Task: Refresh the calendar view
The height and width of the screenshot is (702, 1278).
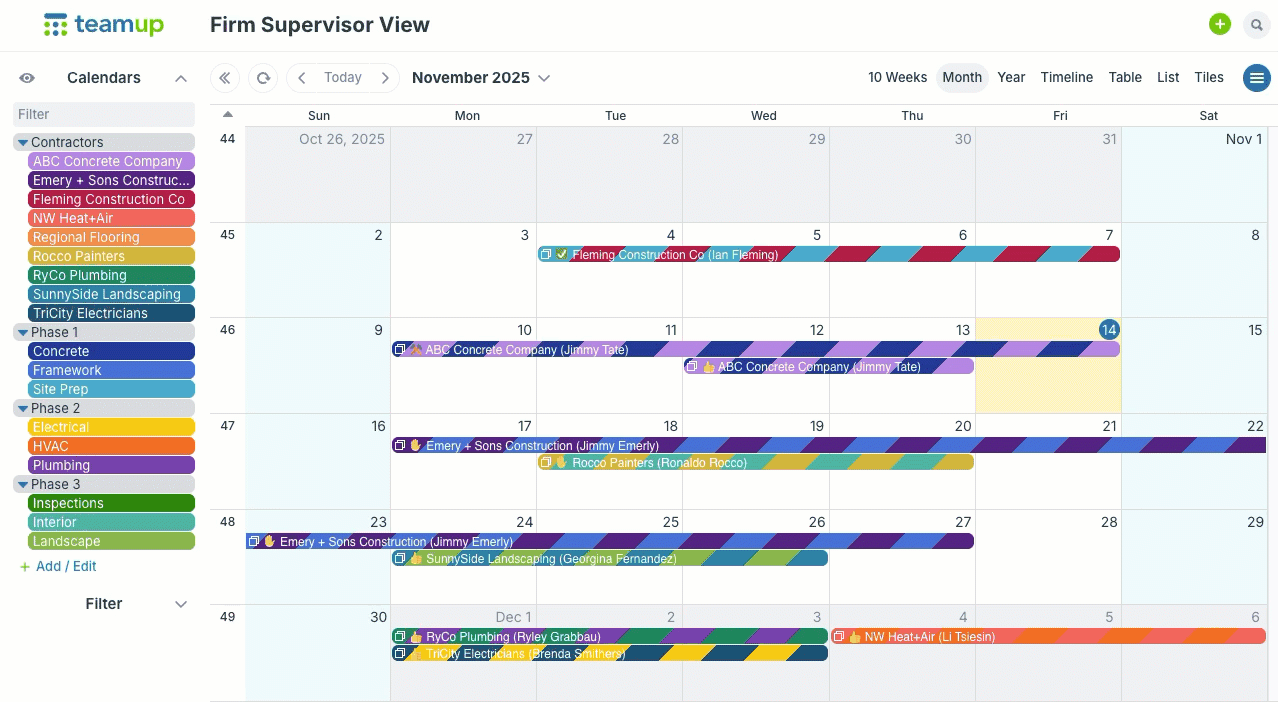Action: pyautogui.click(x=262, y=77)
